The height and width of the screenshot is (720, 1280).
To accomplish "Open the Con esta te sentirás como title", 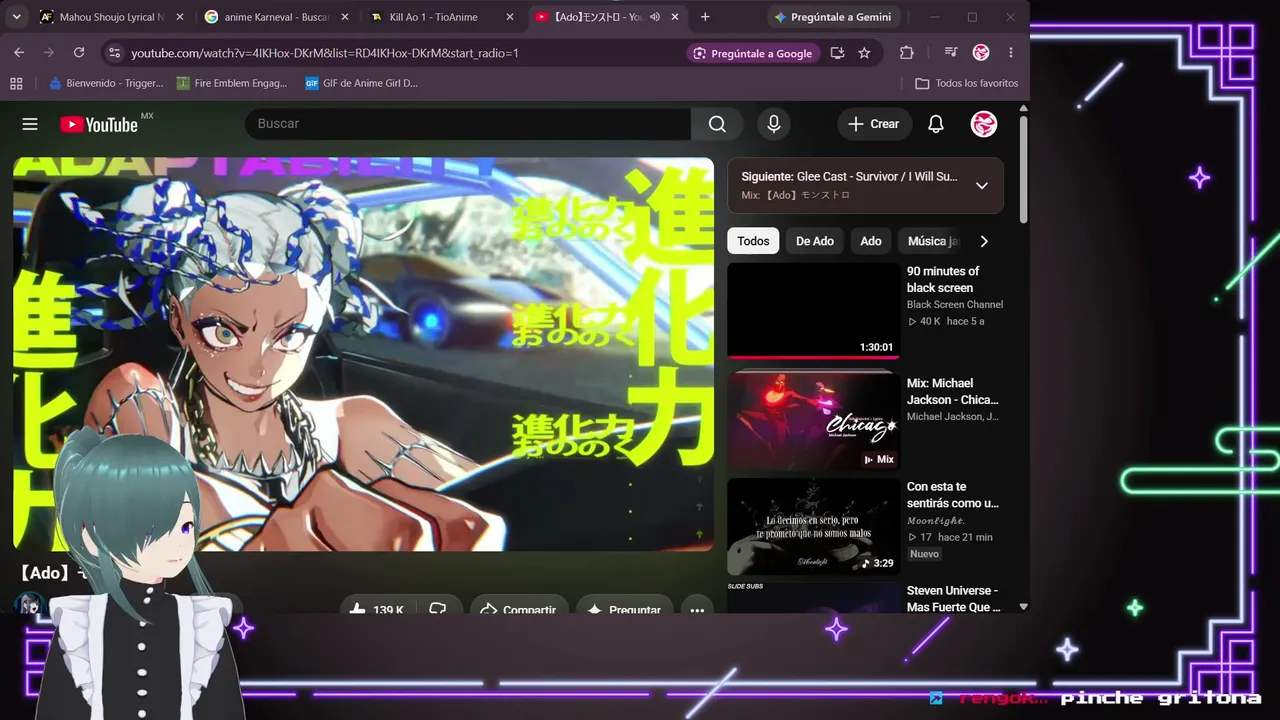I will pyautogui.click(x=953, y=494).
